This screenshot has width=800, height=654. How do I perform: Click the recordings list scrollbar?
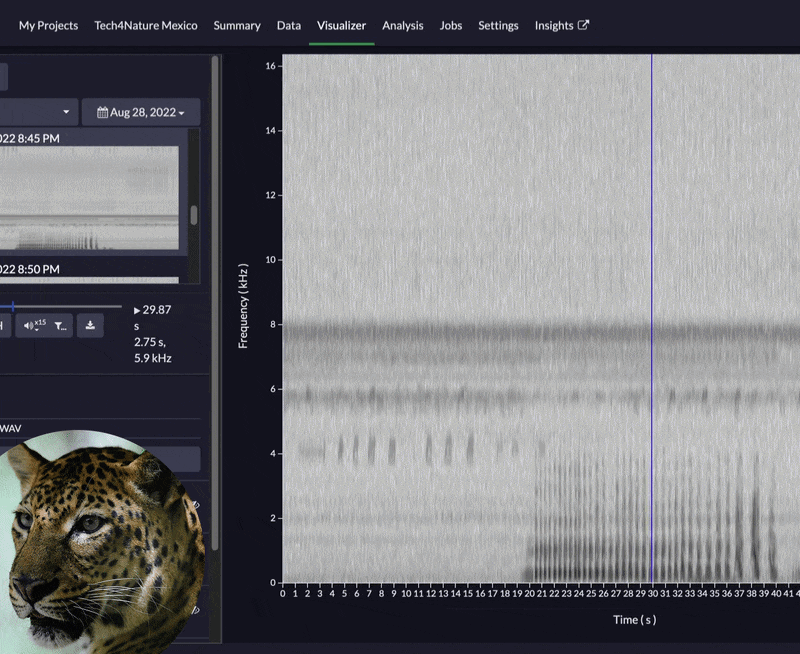coord(193,215)
